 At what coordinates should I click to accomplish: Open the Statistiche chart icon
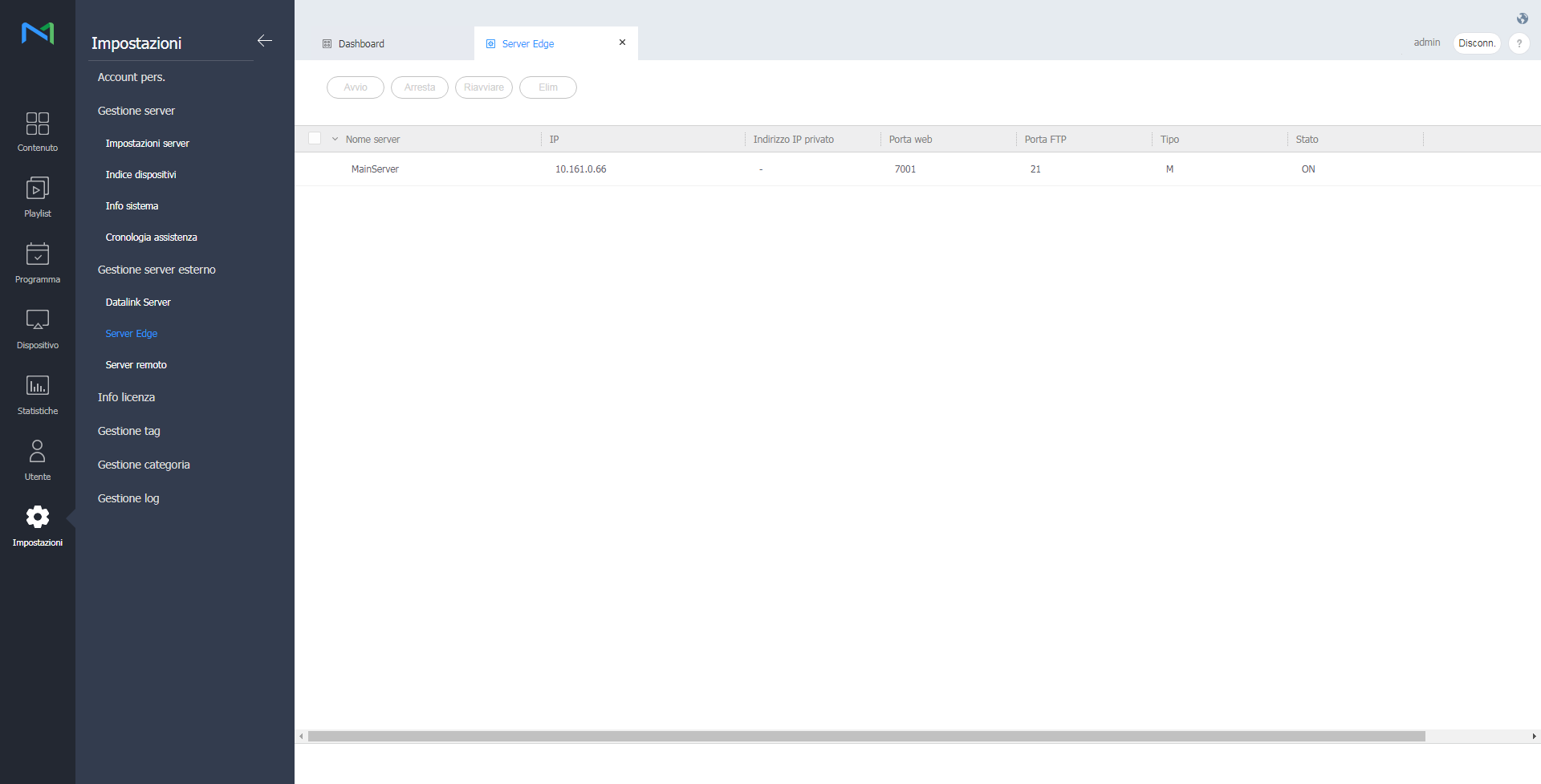click(37, 386)
